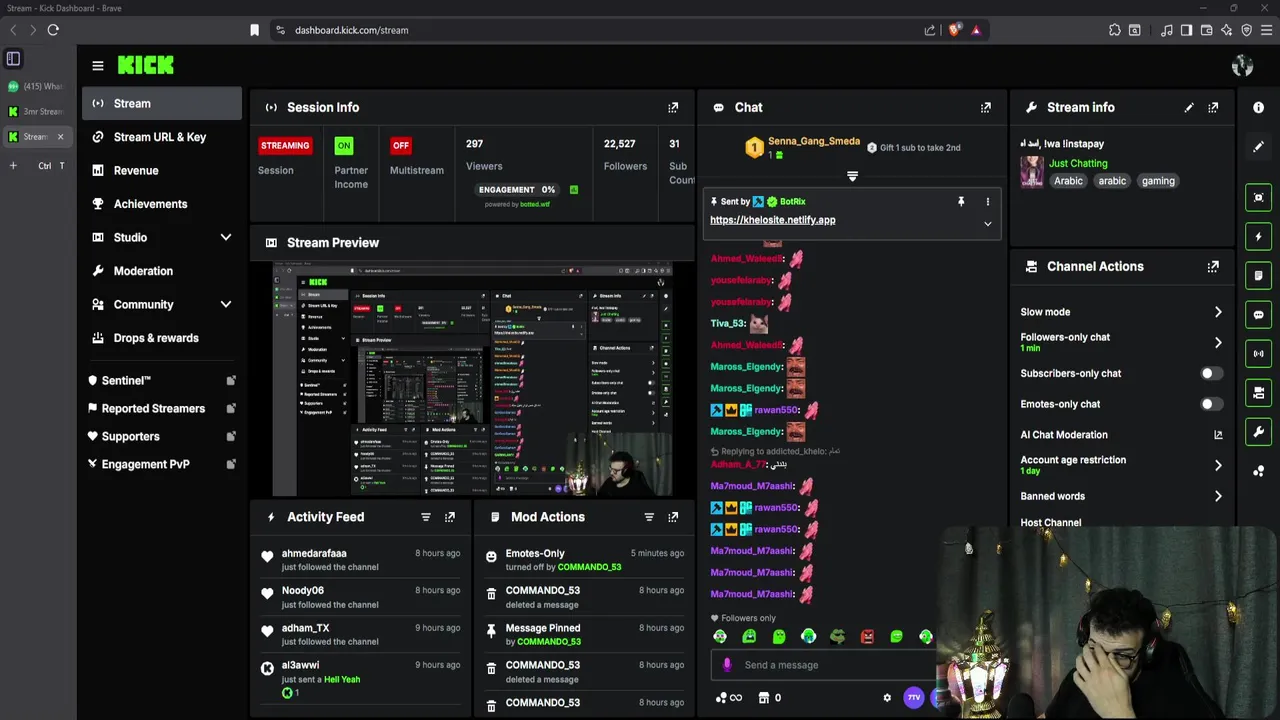Open Stream URL & Key page
The height and width of the screenshot is (720, 1280).
(162, 137)
